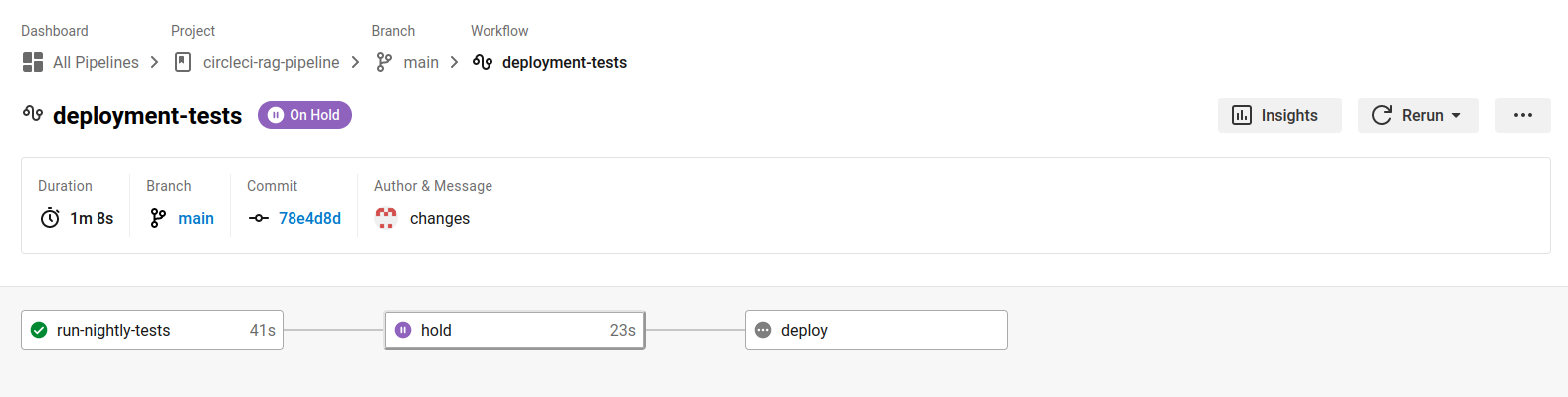Viewport: 1568px width, 397px height.
Task: Open commit 78e4d8d link
Action: [x=309, y=218]
